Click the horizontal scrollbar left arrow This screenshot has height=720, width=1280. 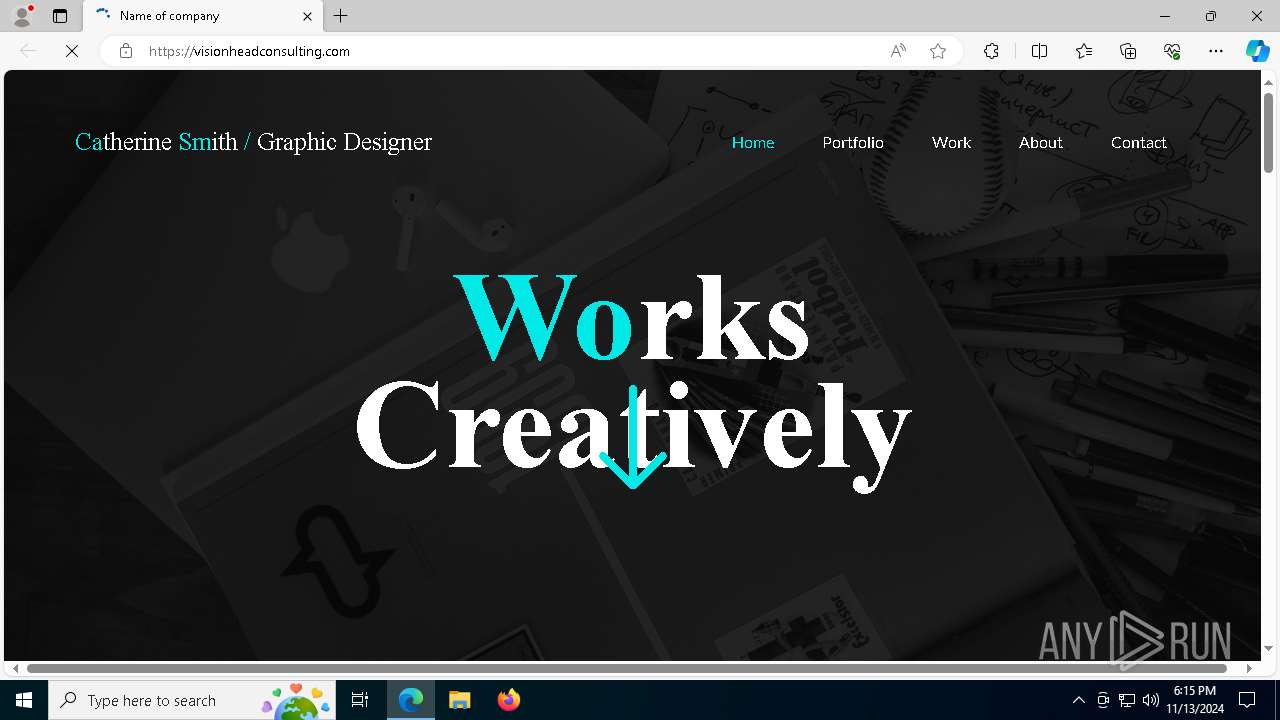pos(14,668)
